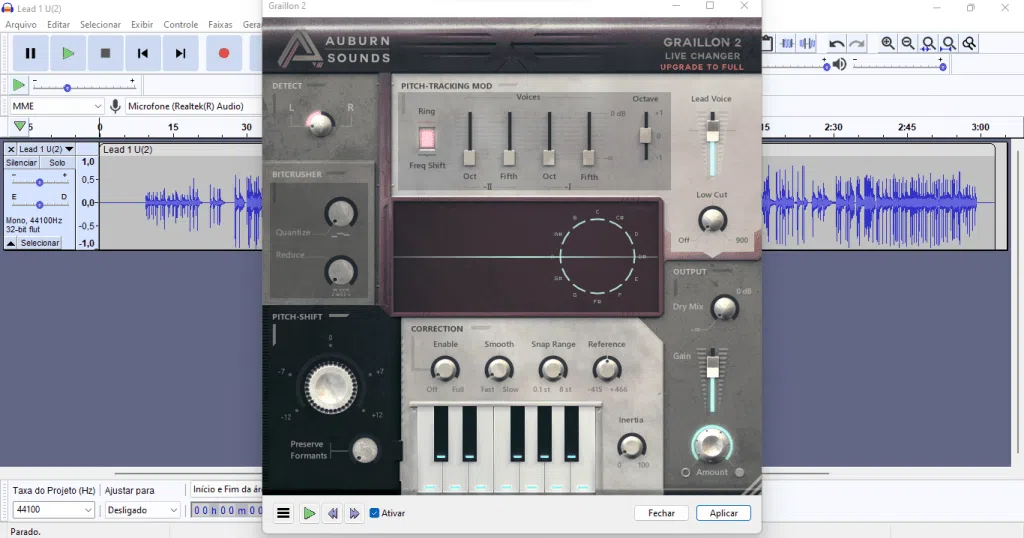This screenshot has width=1024, height=538.
Task: Skip to end with Audacity transport button
Action: coord(180,54)
